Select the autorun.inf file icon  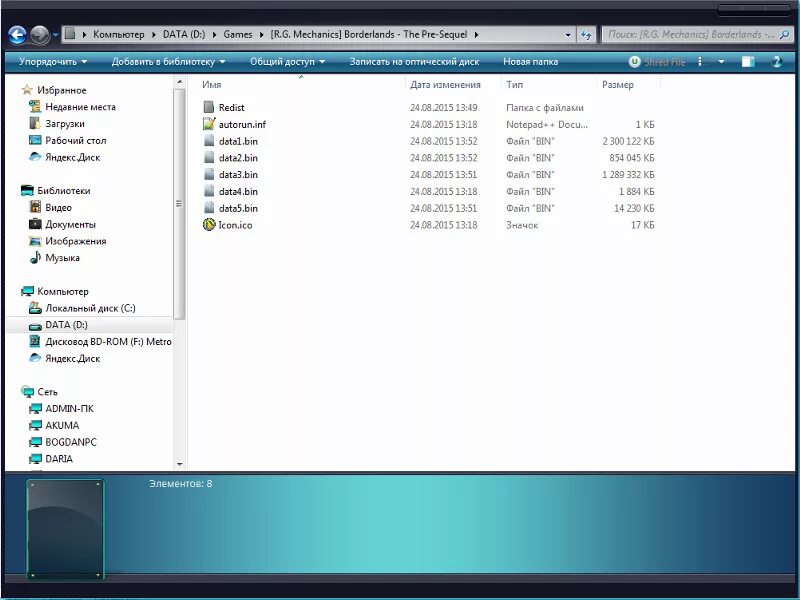click(209, 124)
